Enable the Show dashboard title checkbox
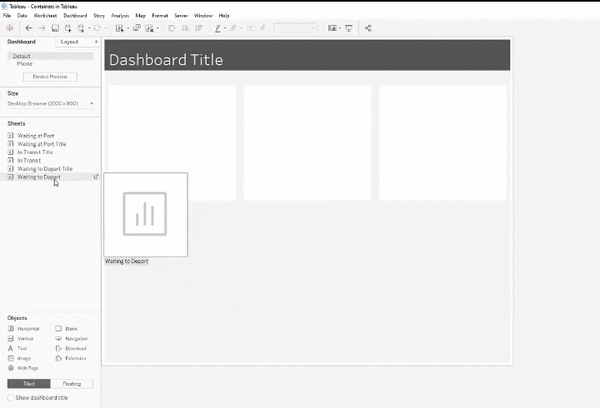The height and width of the screenshot is (408, 600). [x=11, y=398]
